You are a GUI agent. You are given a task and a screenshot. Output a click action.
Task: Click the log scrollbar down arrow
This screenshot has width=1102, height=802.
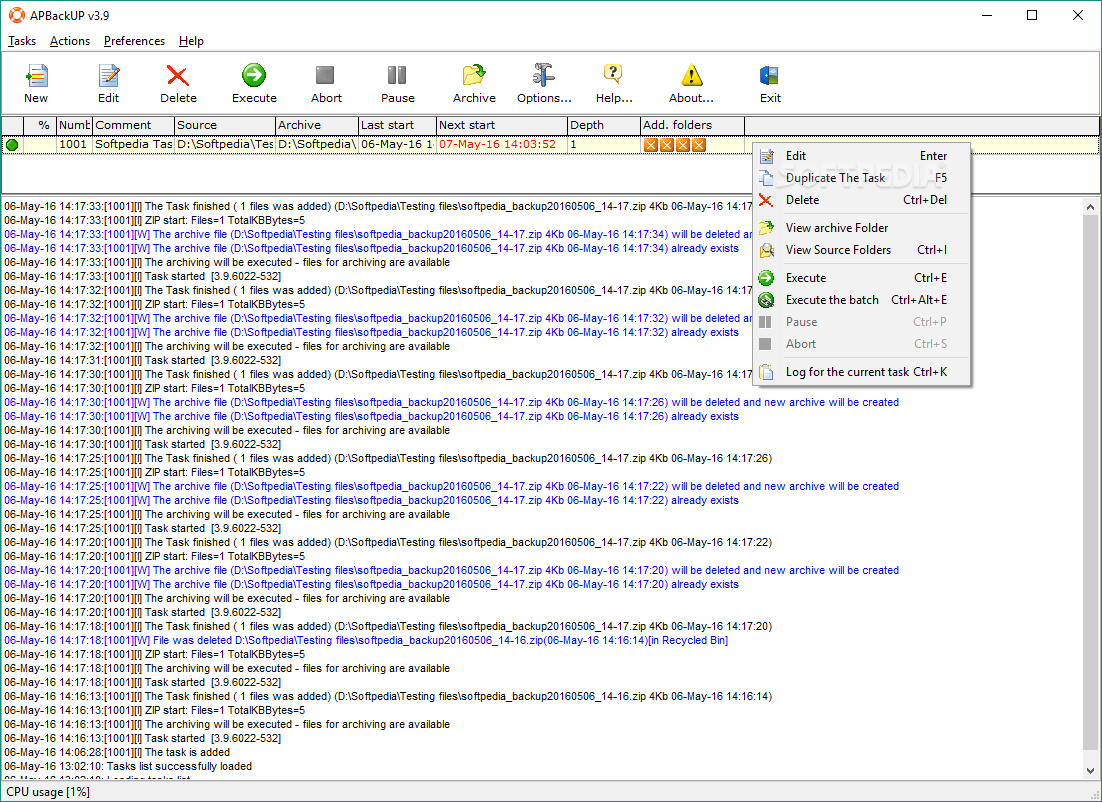1090,771
